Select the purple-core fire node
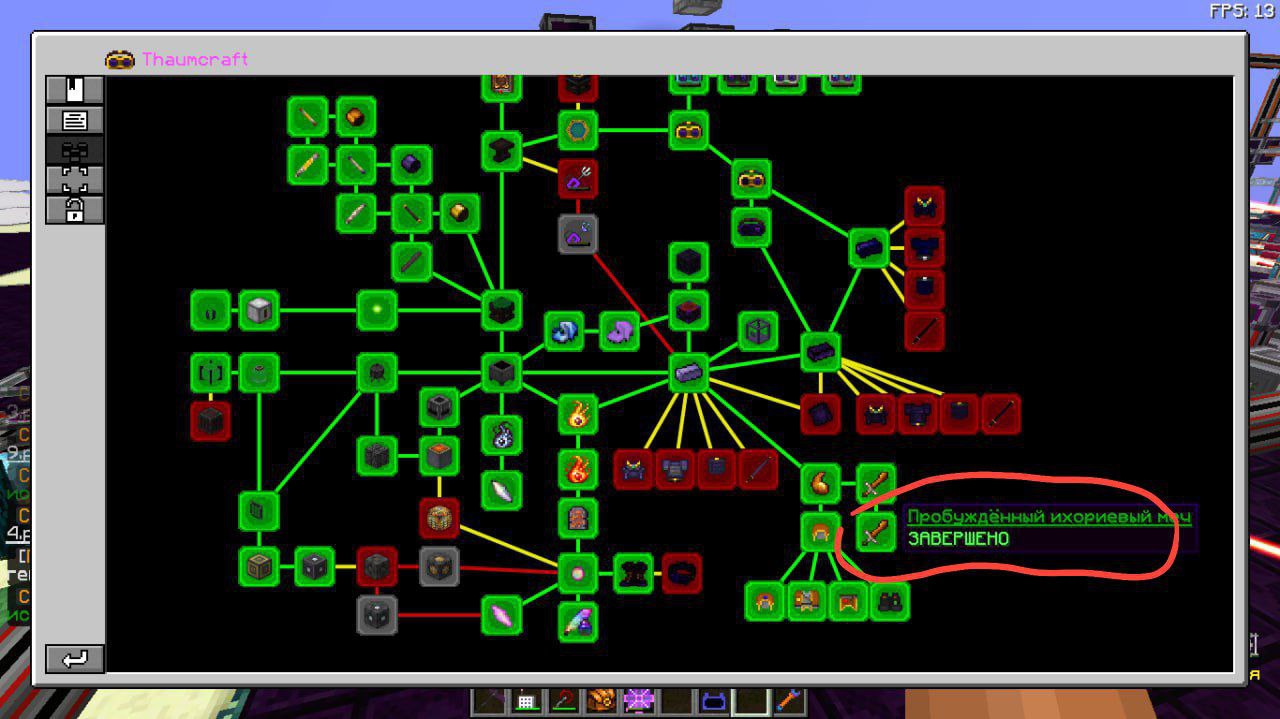Screen dimensions: 1280x719 click(x=578, y=414)
